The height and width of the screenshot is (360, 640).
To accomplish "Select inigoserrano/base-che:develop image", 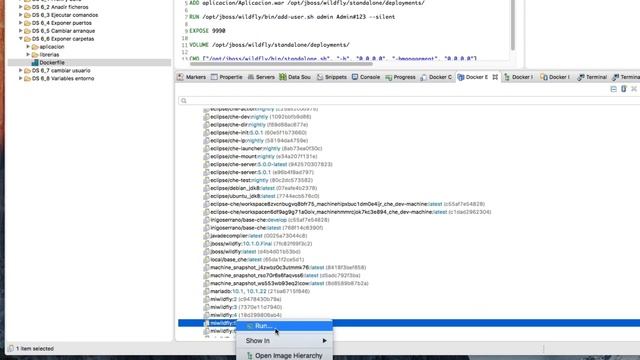I will (270, 220).
